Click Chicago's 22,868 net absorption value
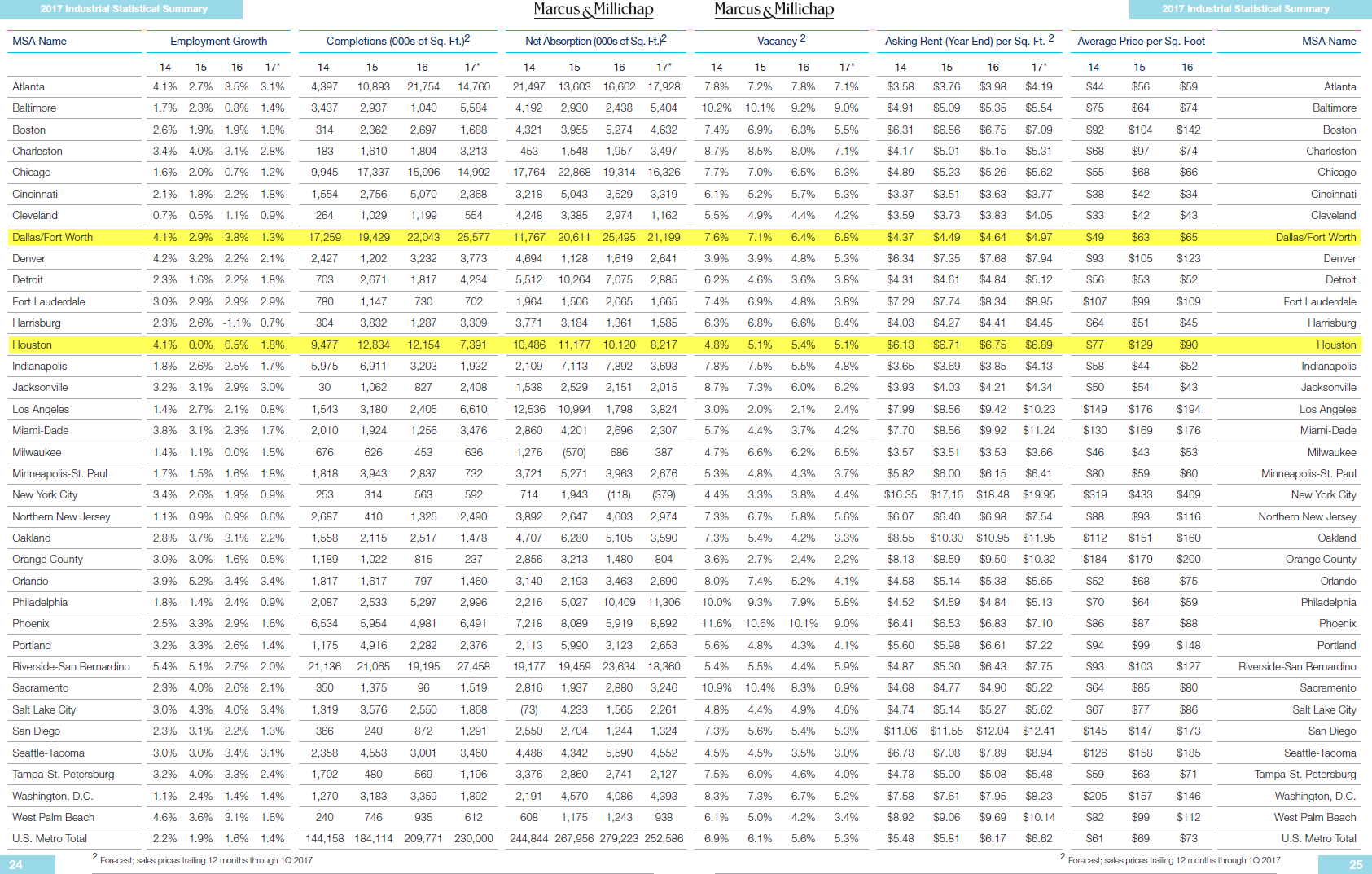Viewport: 1372px width, 874px height. pyautogui.click(x=574, y=172)
